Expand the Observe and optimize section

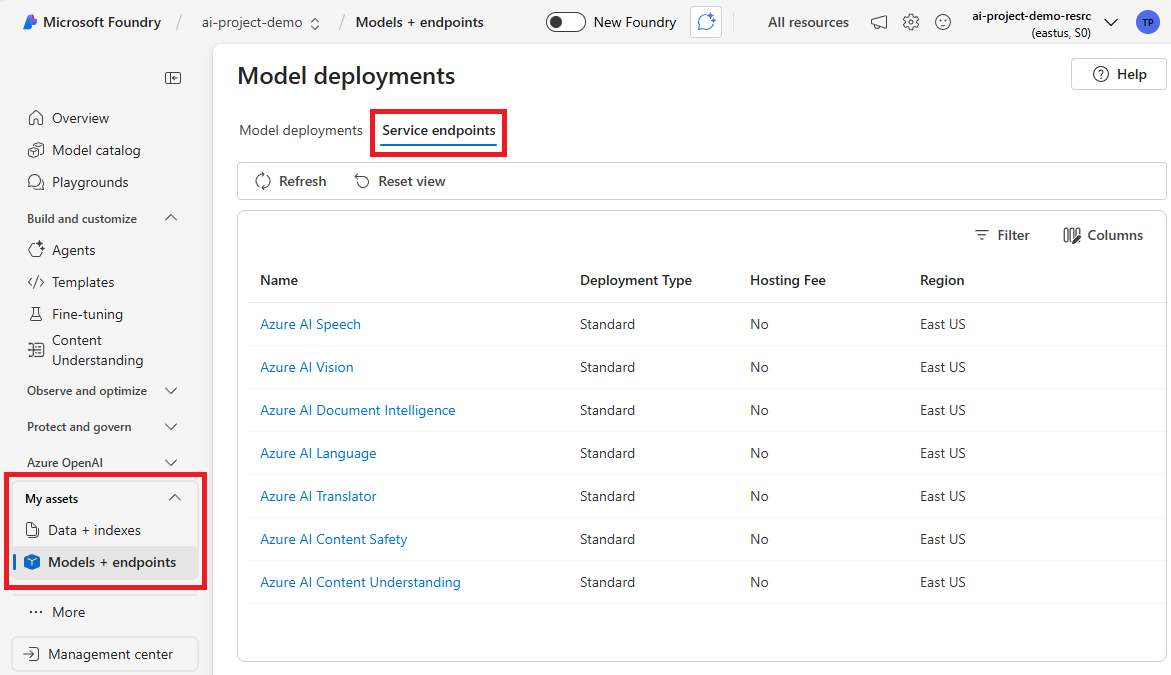(171, 391)
